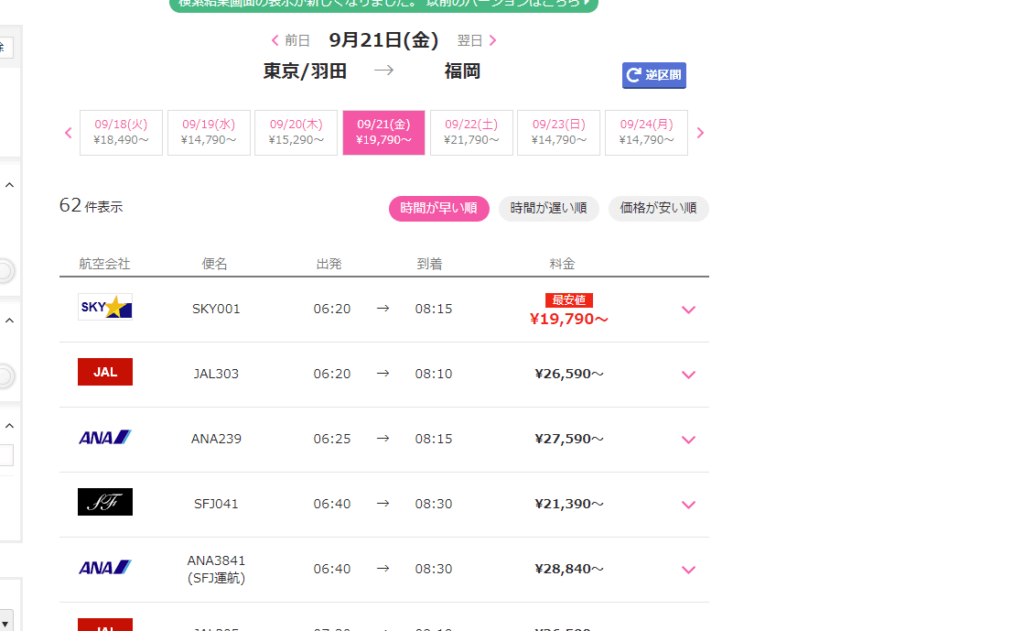Expand the ANA239 flight details chevron
The height and width of the screenshot is (631, 1024).
coord(688,440)
